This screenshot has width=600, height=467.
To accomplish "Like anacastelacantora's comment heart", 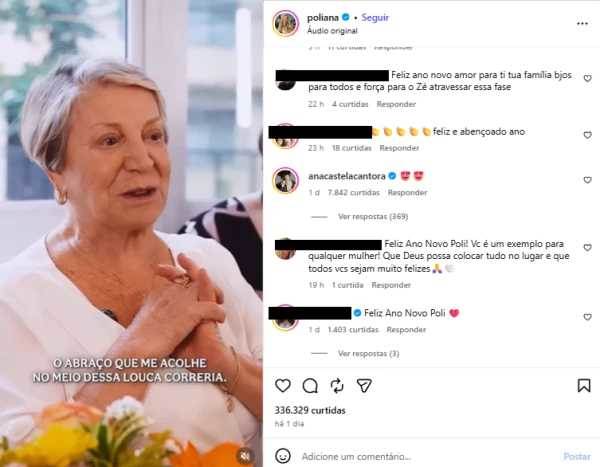I will click(x=587, y=180).
